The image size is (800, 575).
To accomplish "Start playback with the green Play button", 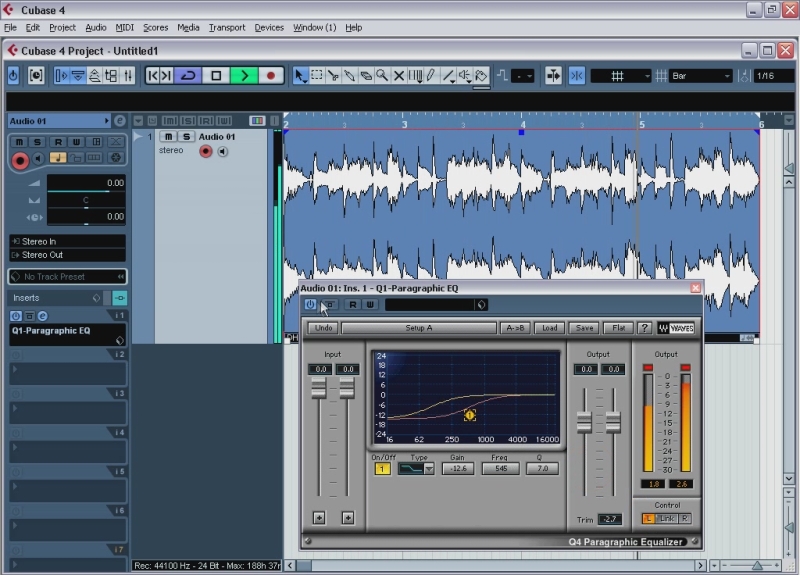I will (x=244, y=75).
